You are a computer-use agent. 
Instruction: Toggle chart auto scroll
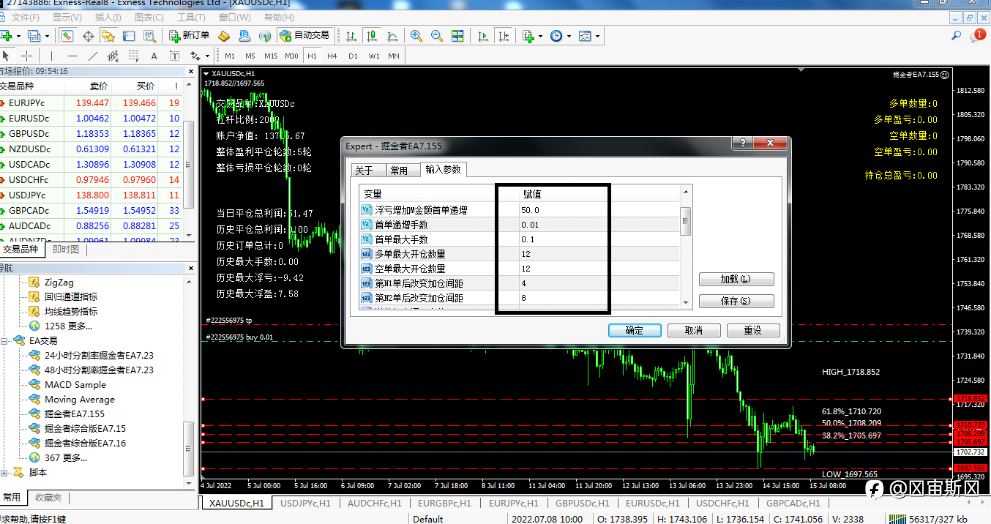click(483, 36)
